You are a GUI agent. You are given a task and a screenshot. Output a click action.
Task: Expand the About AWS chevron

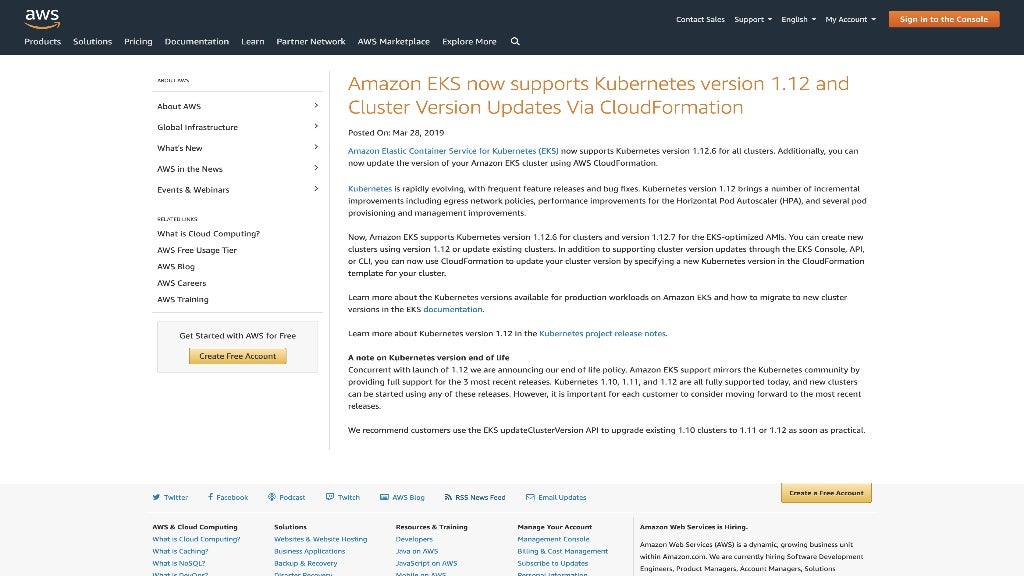(316, 105)
